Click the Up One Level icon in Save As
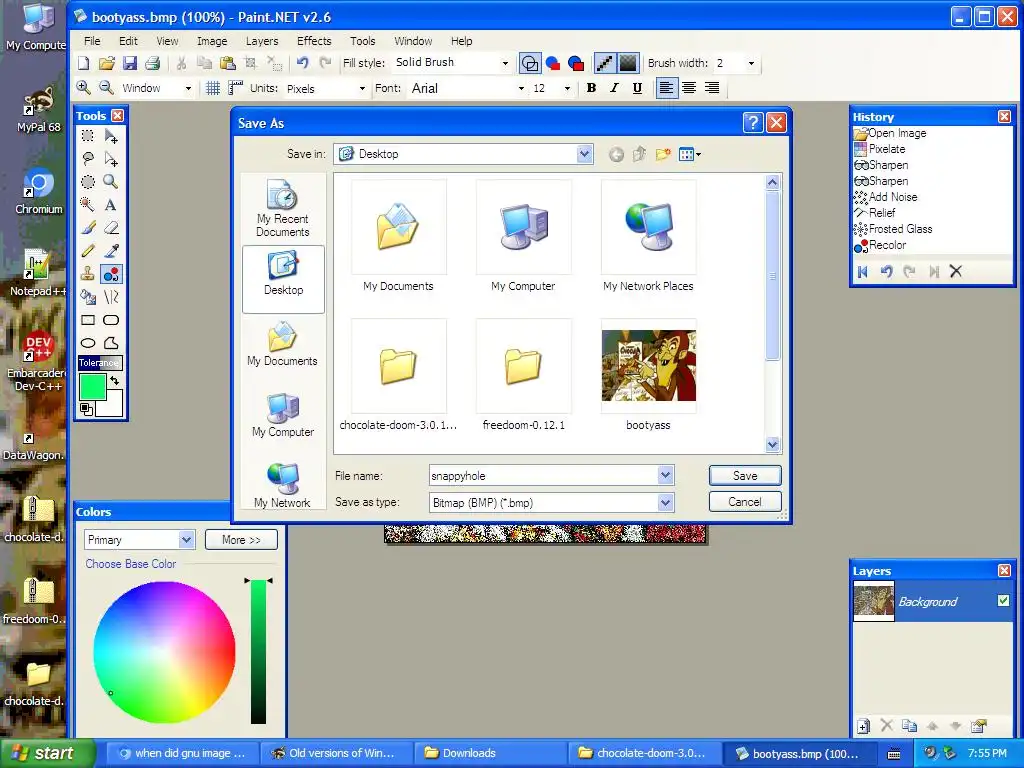Viewport: 1024px width, 768px height. coord(639,154)
